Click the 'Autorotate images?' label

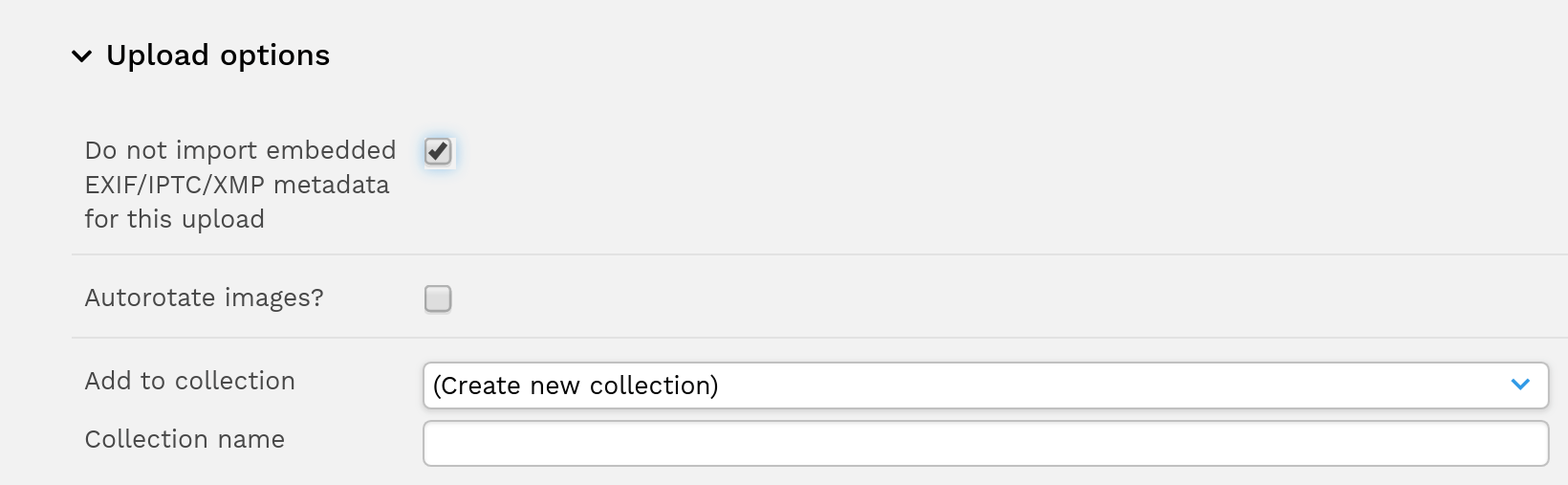coord(204,298)
